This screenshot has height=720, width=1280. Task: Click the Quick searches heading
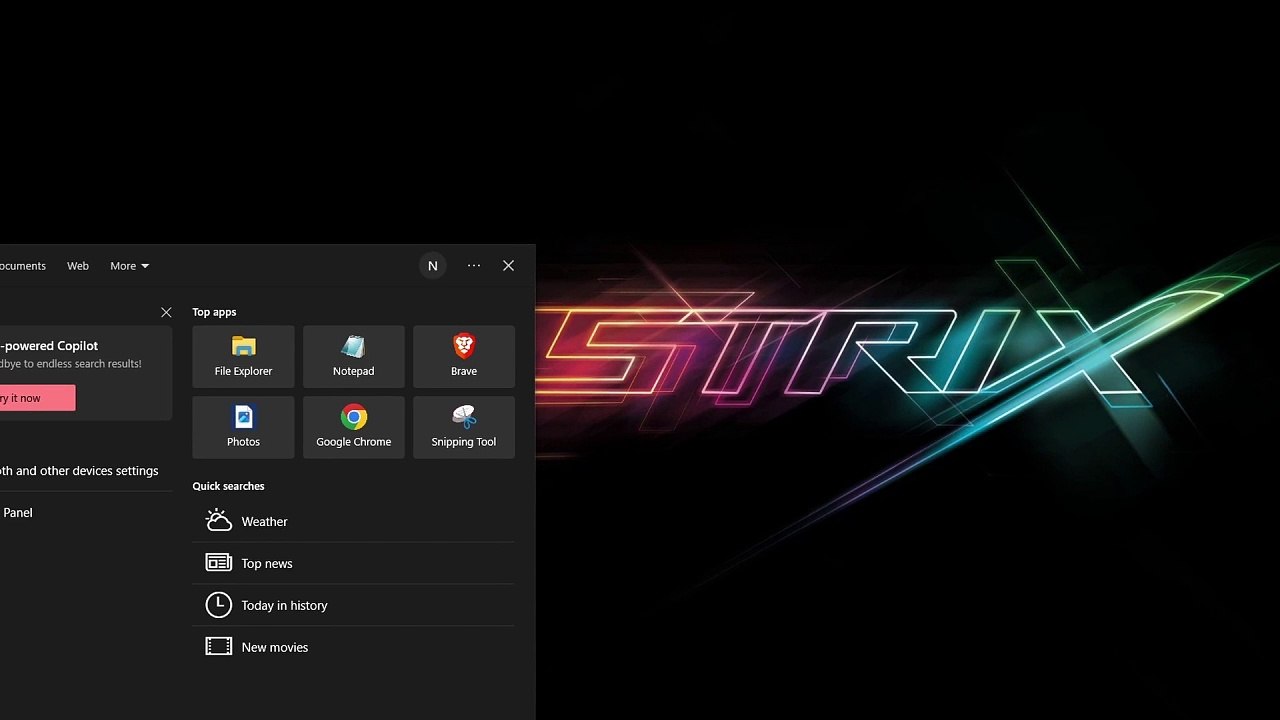point(228,486)
